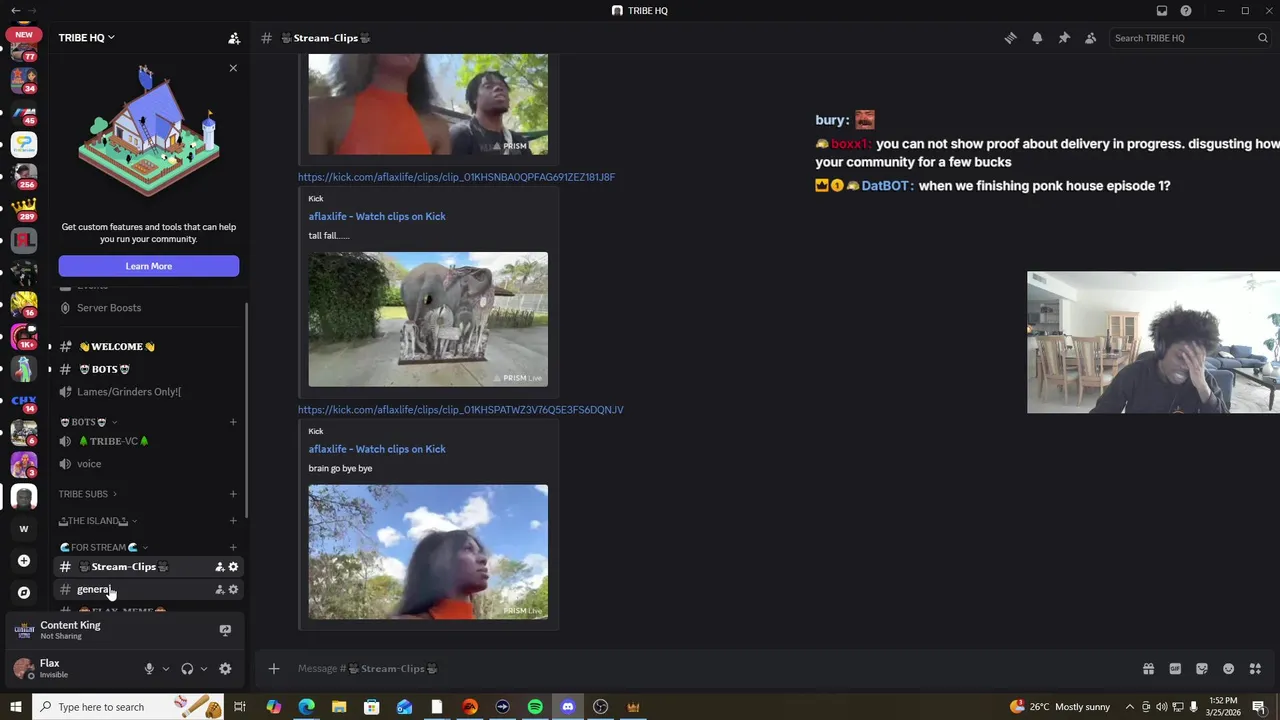
Task: Collapse the FOR STREAM category
Action: 104,548
